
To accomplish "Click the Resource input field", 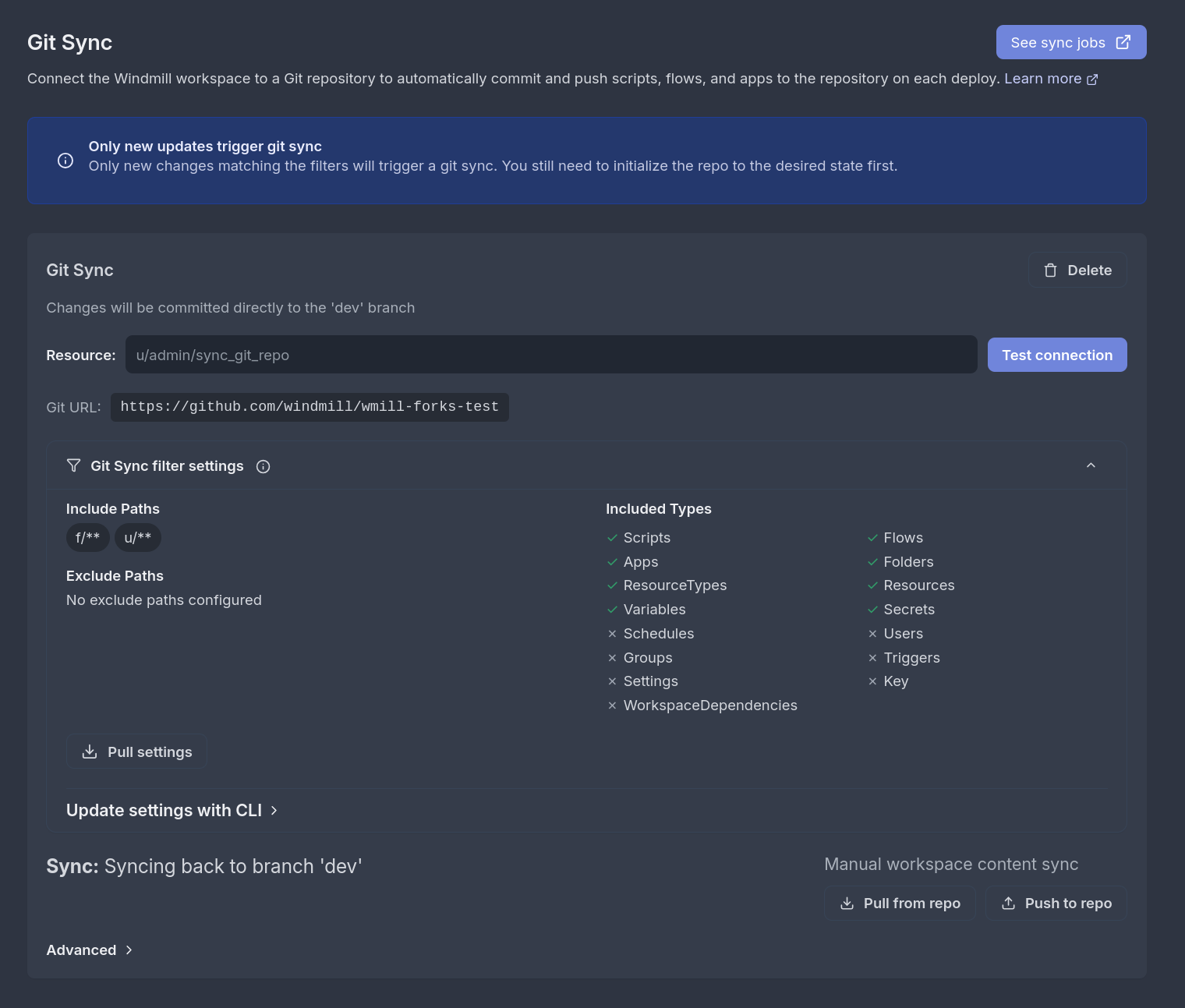I will (550, 355).
